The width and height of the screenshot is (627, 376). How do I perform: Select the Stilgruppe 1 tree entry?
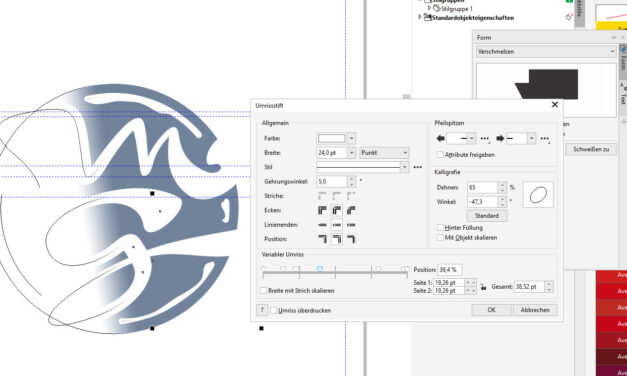pyautogui.click(x=457, y=8)
